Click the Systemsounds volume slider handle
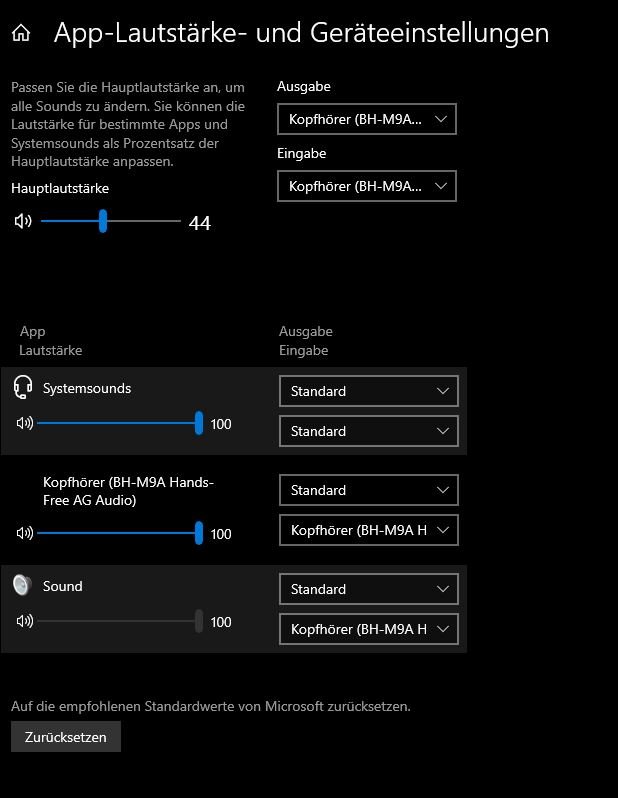 pos(199,423)
